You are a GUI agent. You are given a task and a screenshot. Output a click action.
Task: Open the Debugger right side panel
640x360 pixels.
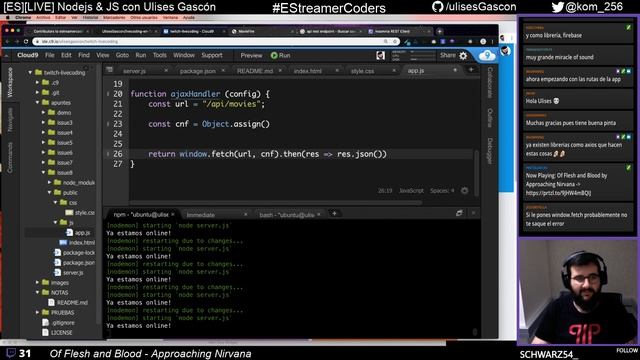(x=490, y=151)
